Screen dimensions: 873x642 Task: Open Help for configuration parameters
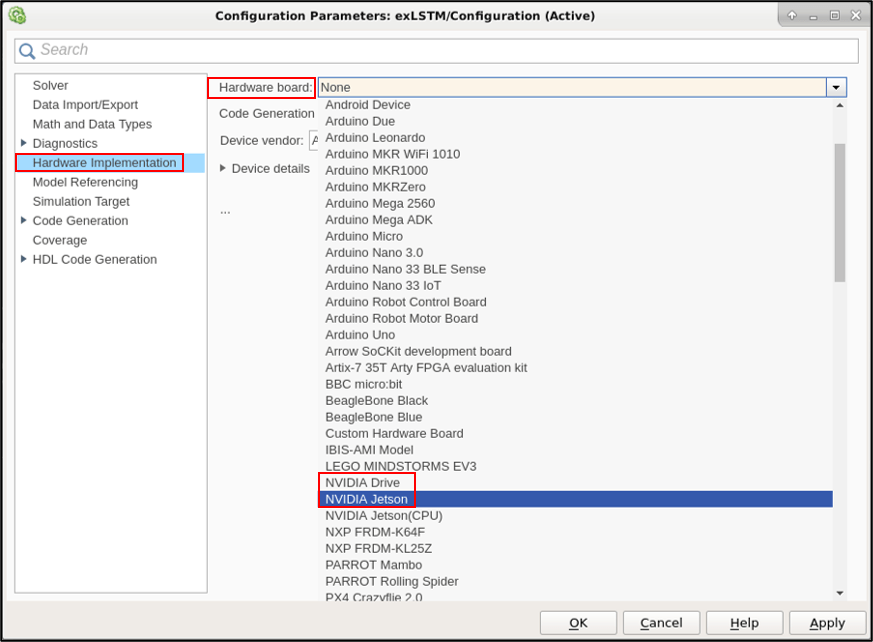pos(744,623)
